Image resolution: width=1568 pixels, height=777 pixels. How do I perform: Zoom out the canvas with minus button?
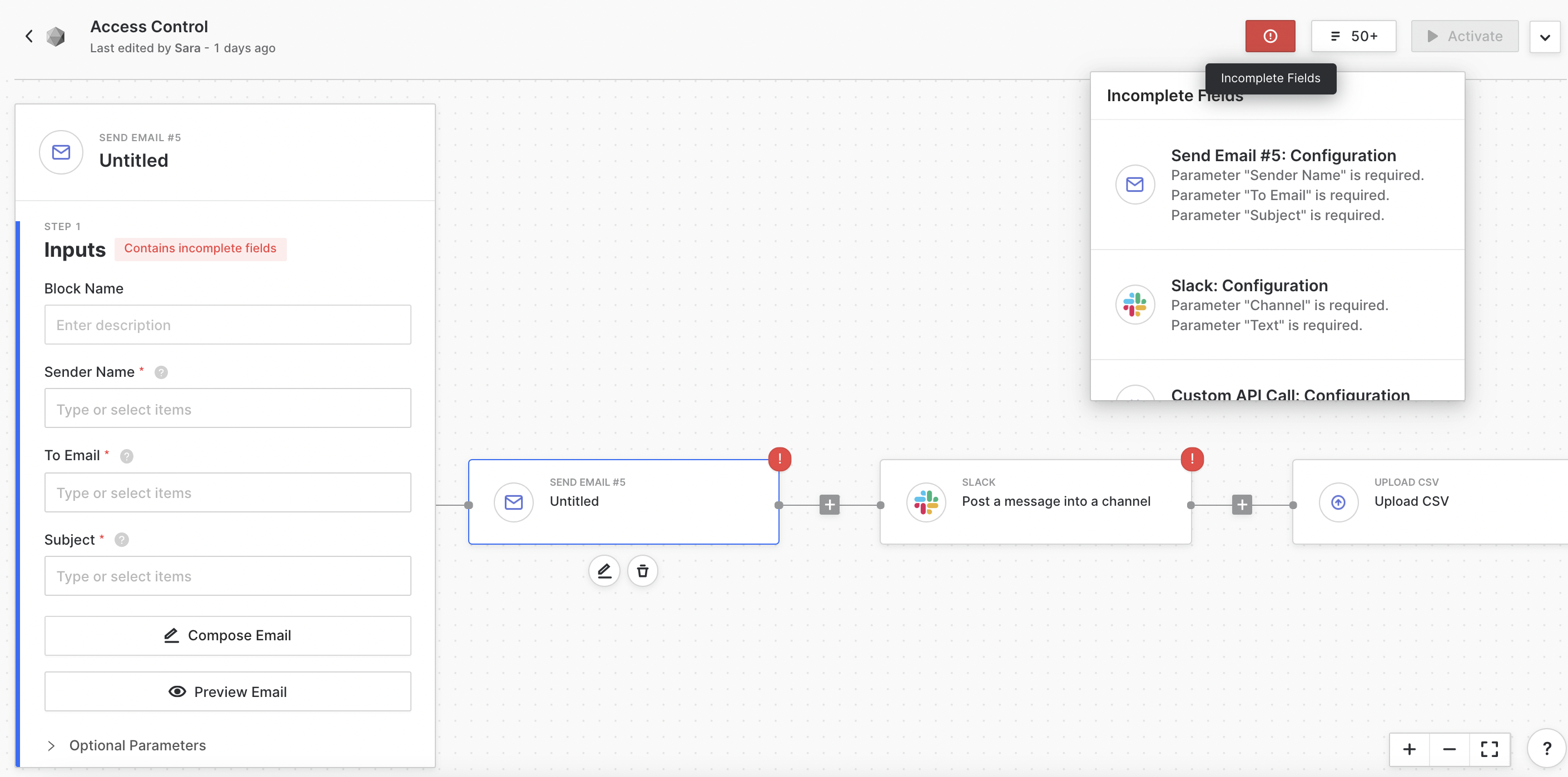[x=1450, y=749]
